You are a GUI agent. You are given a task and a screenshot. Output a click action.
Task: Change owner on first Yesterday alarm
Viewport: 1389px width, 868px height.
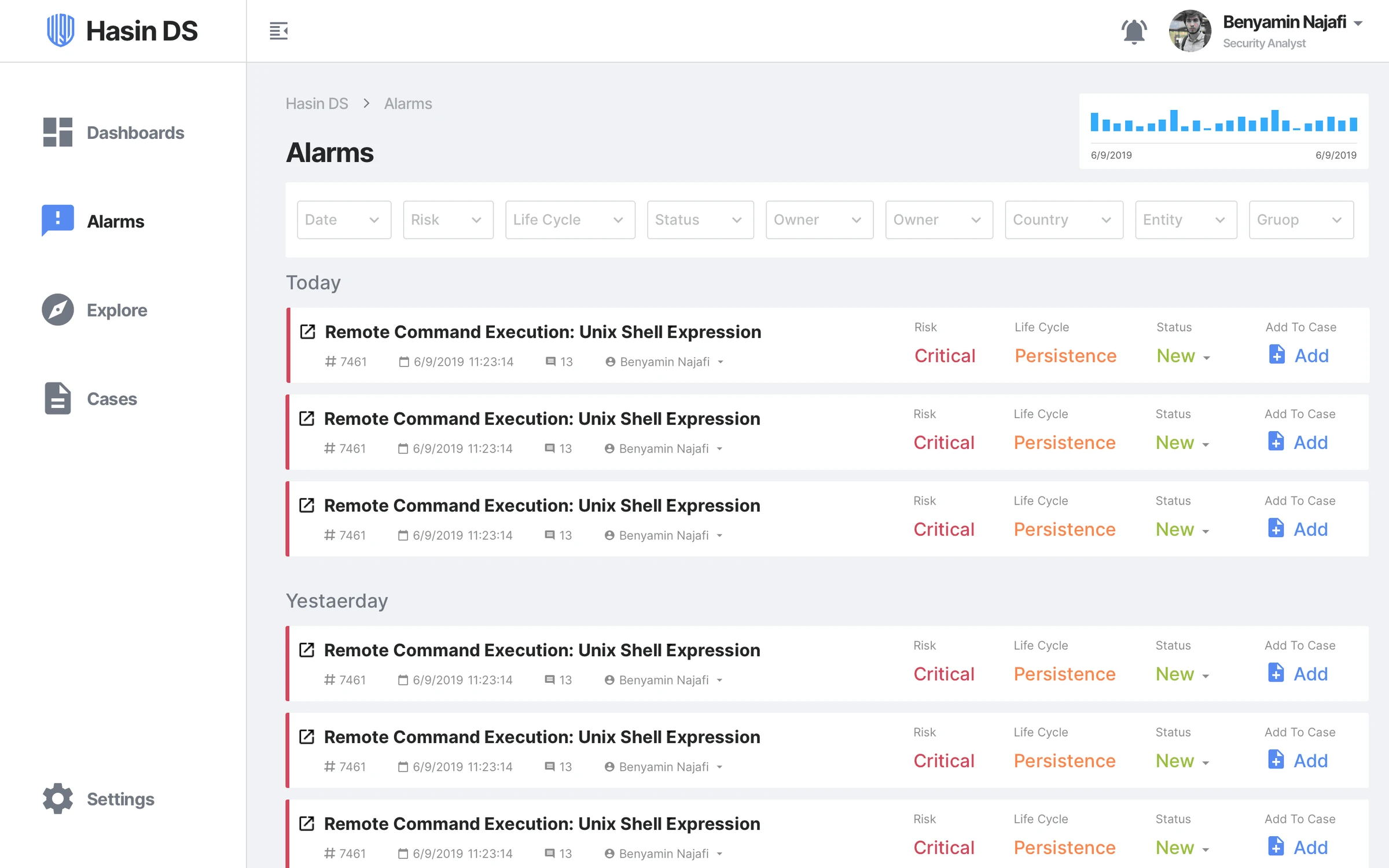pos(663,680)
